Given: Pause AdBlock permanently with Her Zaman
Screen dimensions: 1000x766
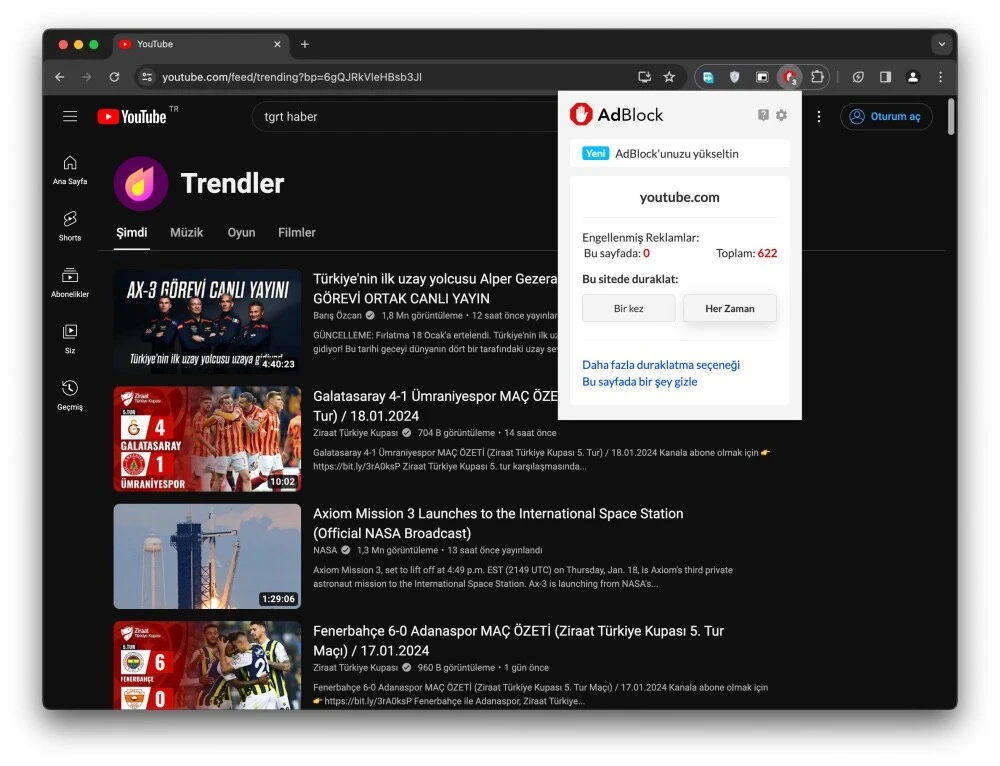Looking at the screenshot, I should click(x=730, y=308).
